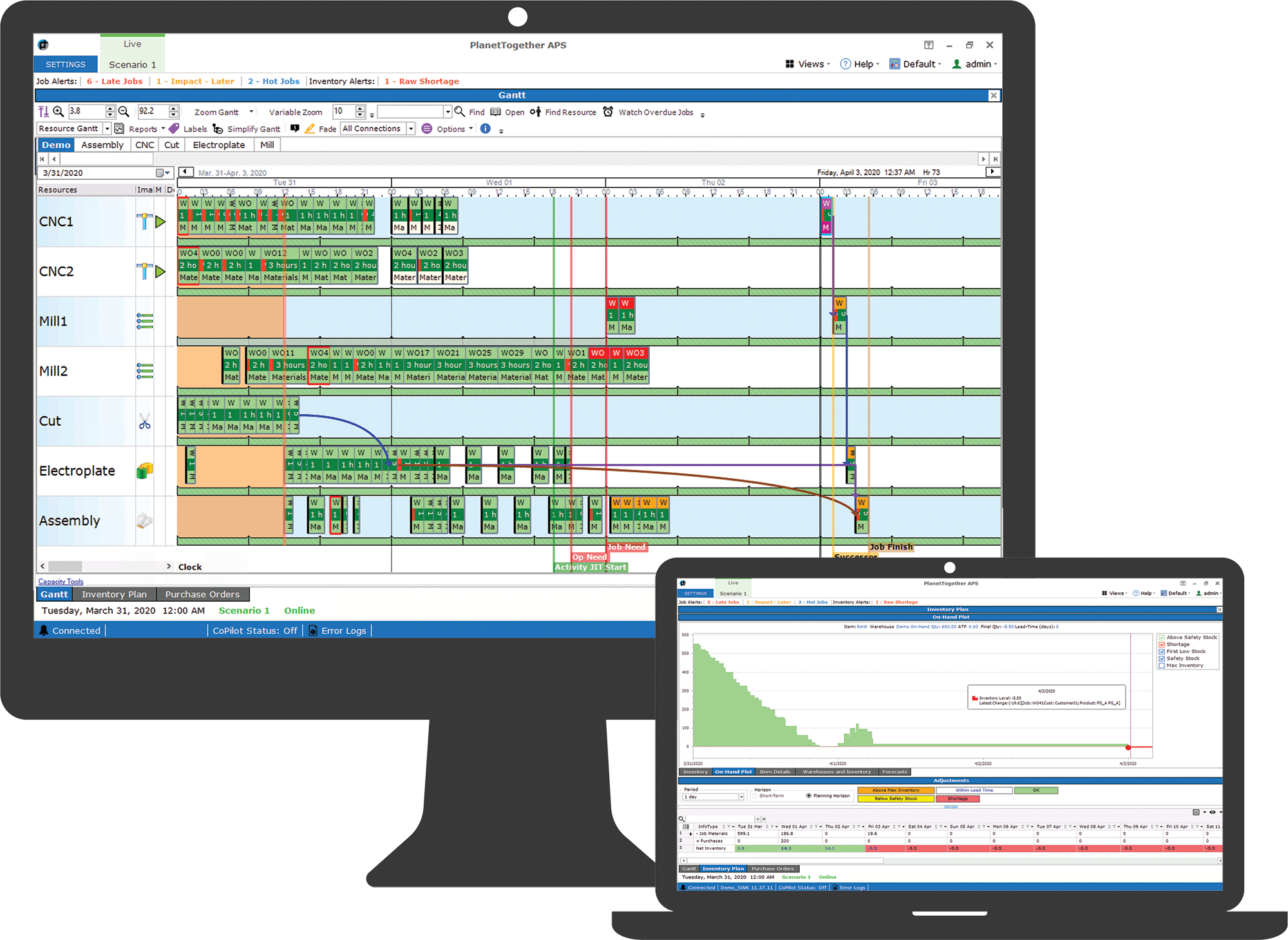Click the 6 - Late Jobs alert in main window
Viewport: 1288px width, 940px height.
(x=115, y=81)
